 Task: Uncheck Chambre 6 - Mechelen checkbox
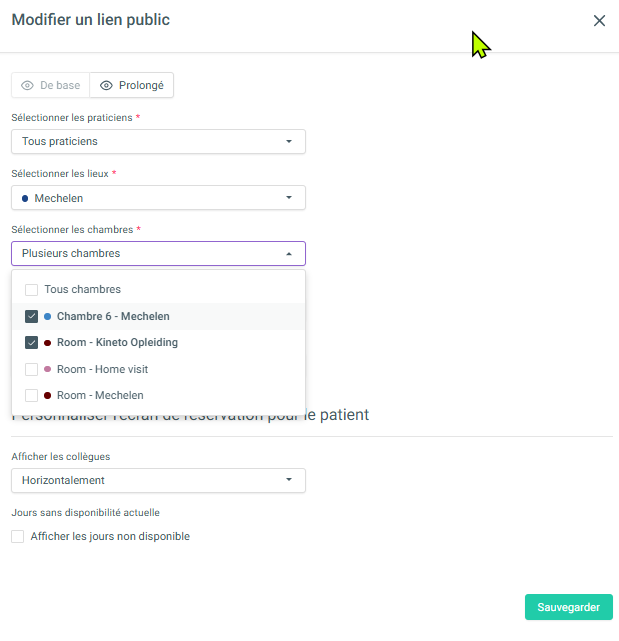32,317
